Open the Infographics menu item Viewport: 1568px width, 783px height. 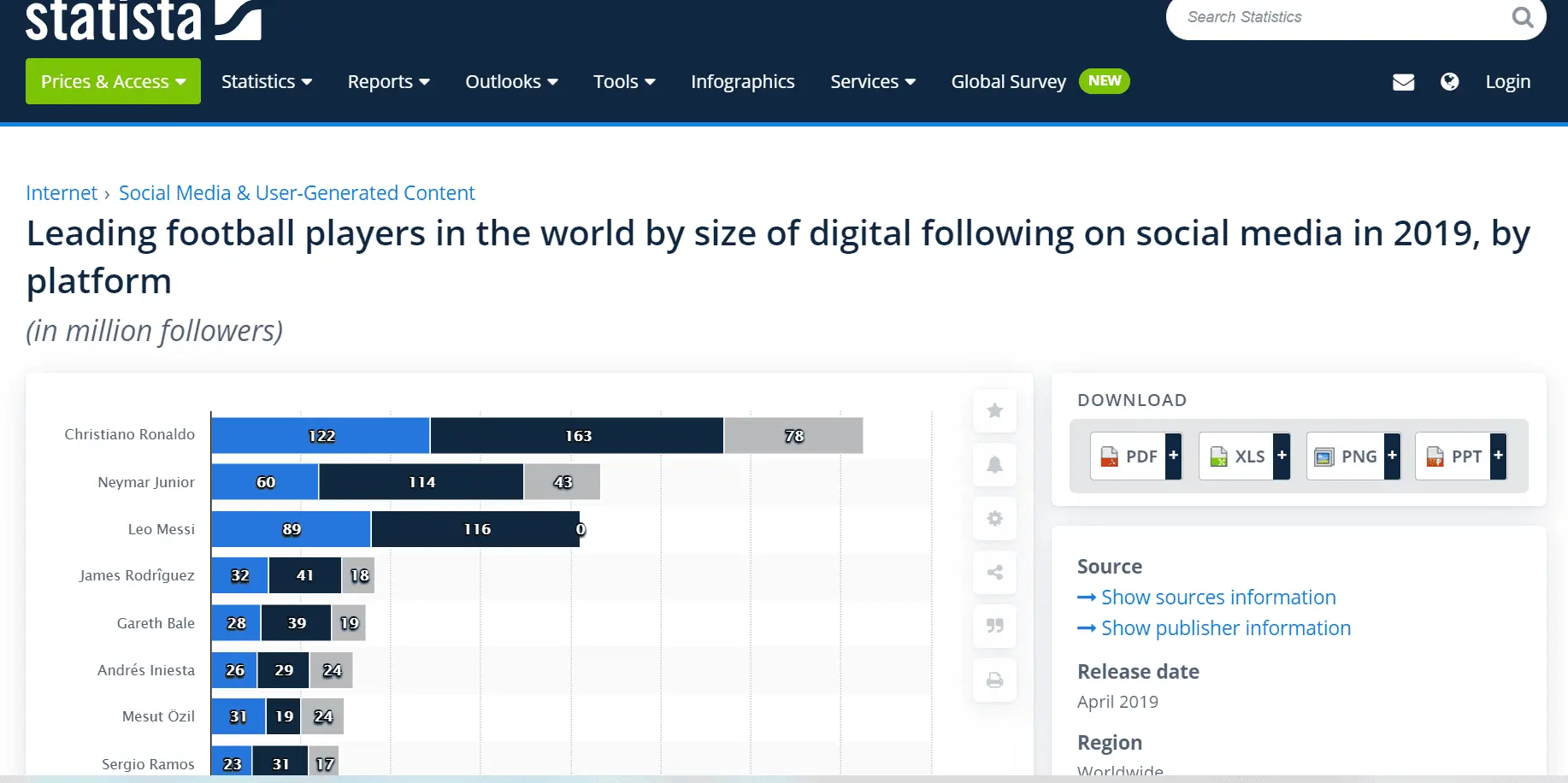pos(742,81)
